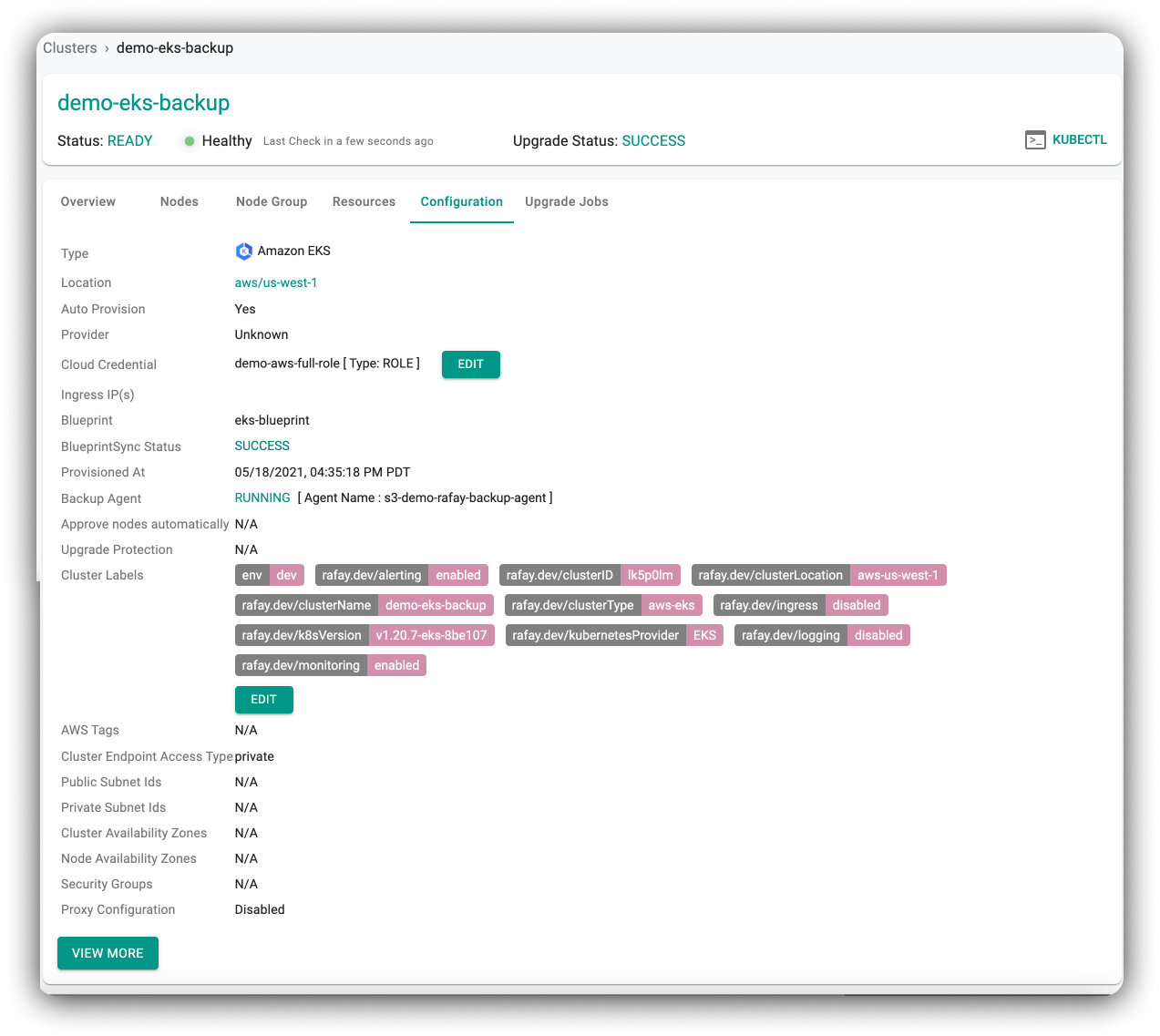1160x1036 pixels.
Task: Click the green Healthy status dot
Action: coord(190,141)
